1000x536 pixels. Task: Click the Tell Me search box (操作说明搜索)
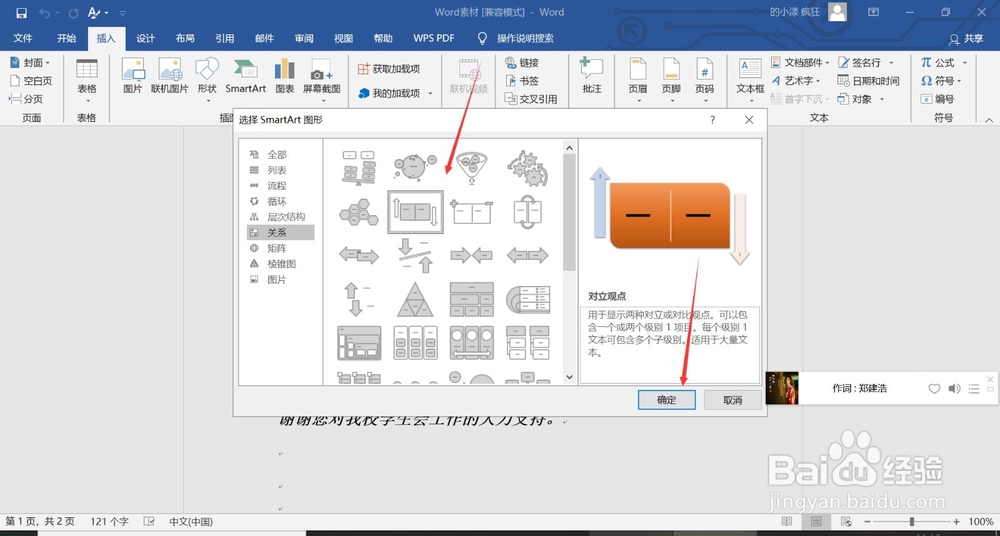525,38
